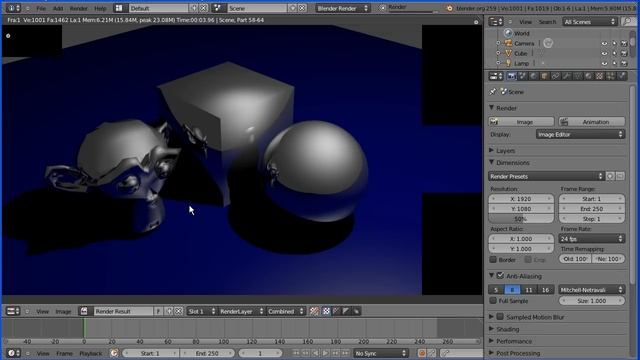Open World properties tab icon
Image resolution: width=640 pixels, height=360 pixels.
click(533, 76)
